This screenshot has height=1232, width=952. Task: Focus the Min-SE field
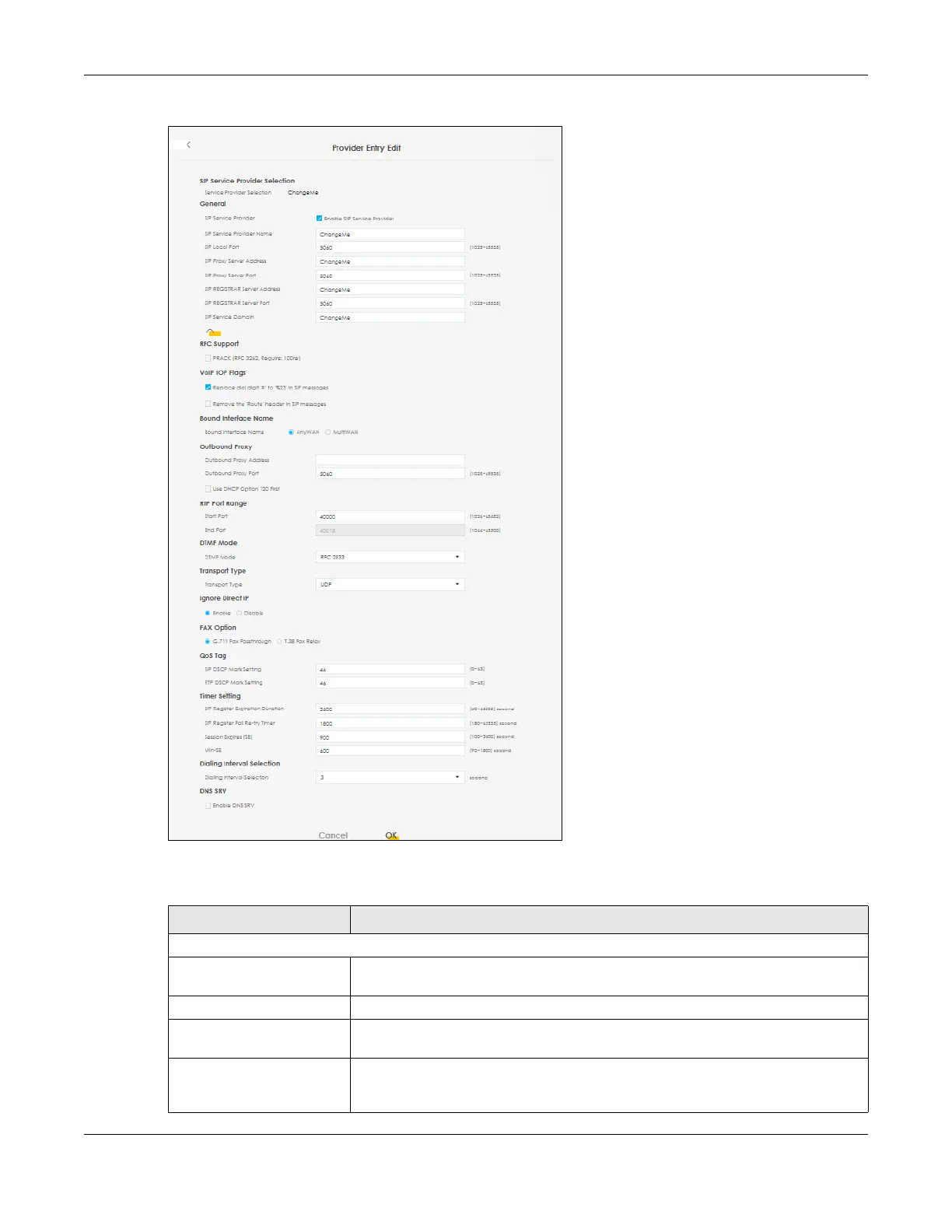click(x=390, y=751)
